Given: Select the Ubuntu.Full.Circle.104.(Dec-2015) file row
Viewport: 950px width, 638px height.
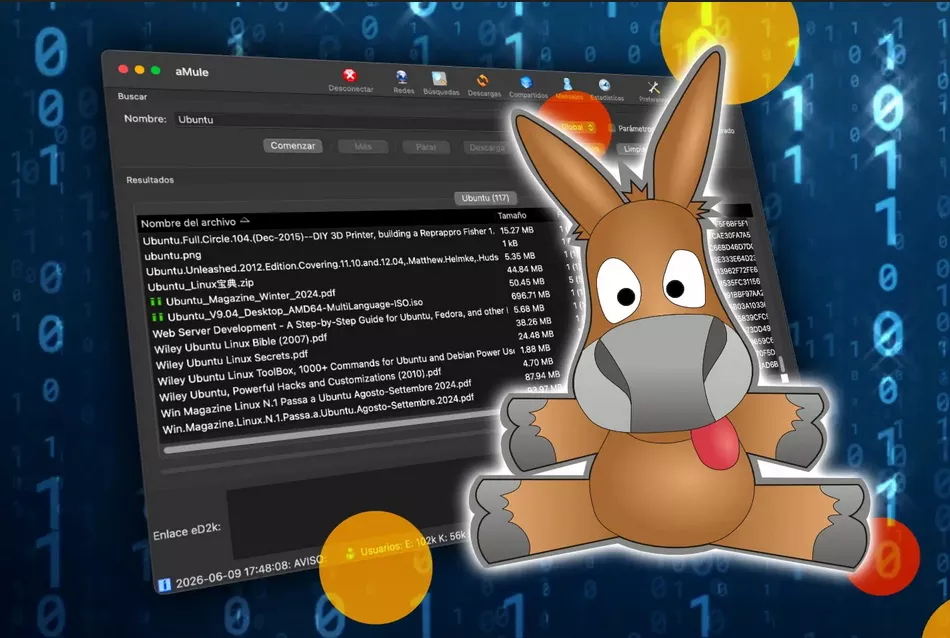Looking at the screenshot, I should pyautogui.click(x=319, y=236).
